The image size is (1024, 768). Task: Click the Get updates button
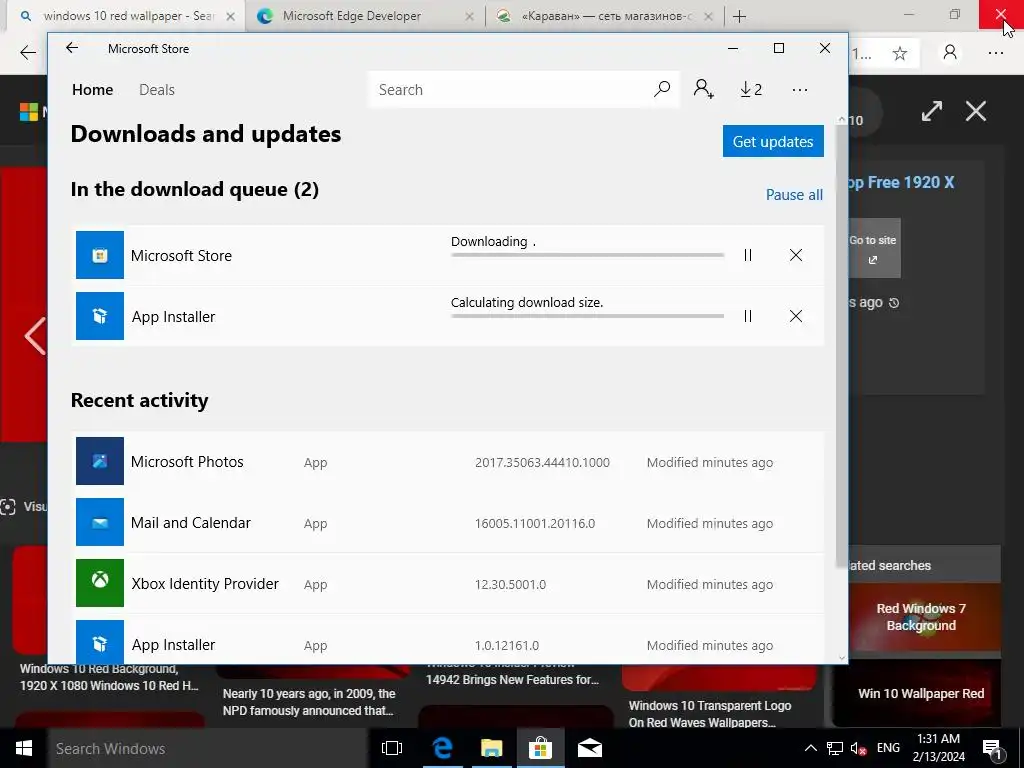(x=773, y=141)
